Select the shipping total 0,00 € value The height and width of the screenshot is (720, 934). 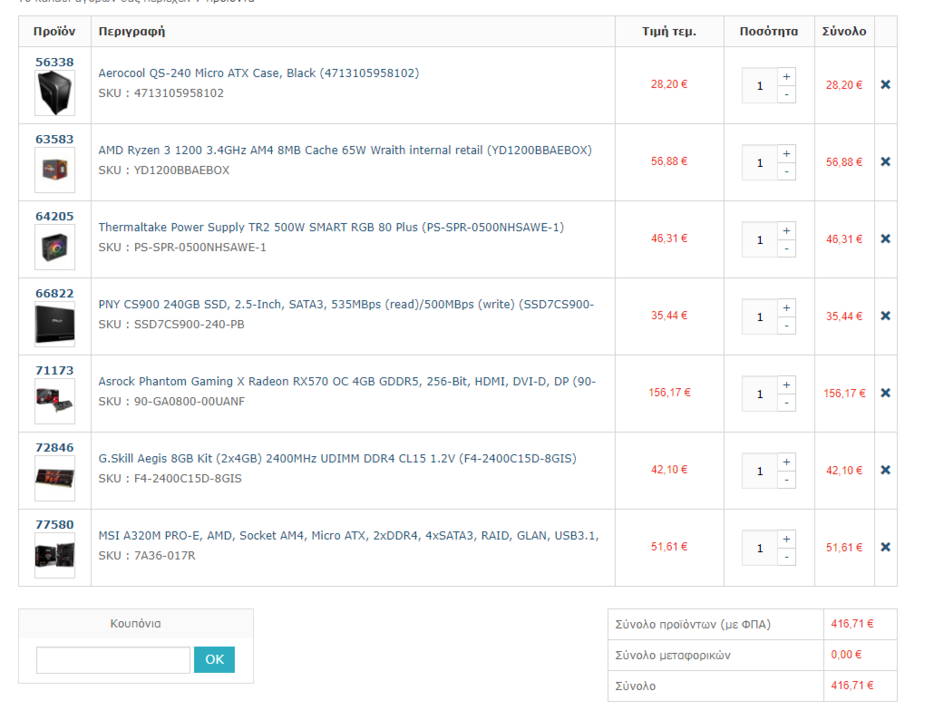coord(846,654)
